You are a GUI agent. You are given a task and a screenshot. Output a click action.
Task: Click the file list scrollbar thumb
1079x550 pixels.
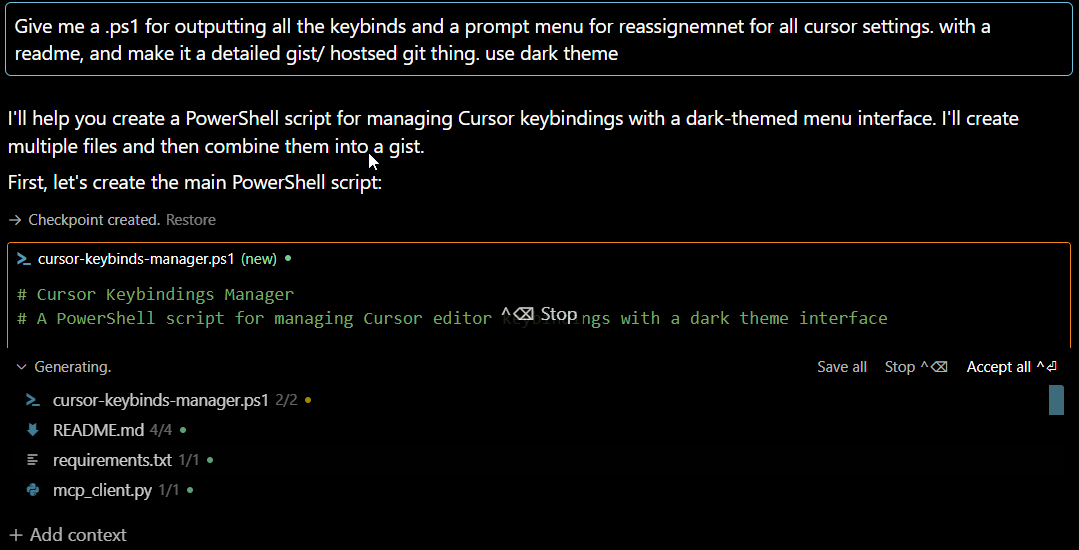tap(1055, 400)
